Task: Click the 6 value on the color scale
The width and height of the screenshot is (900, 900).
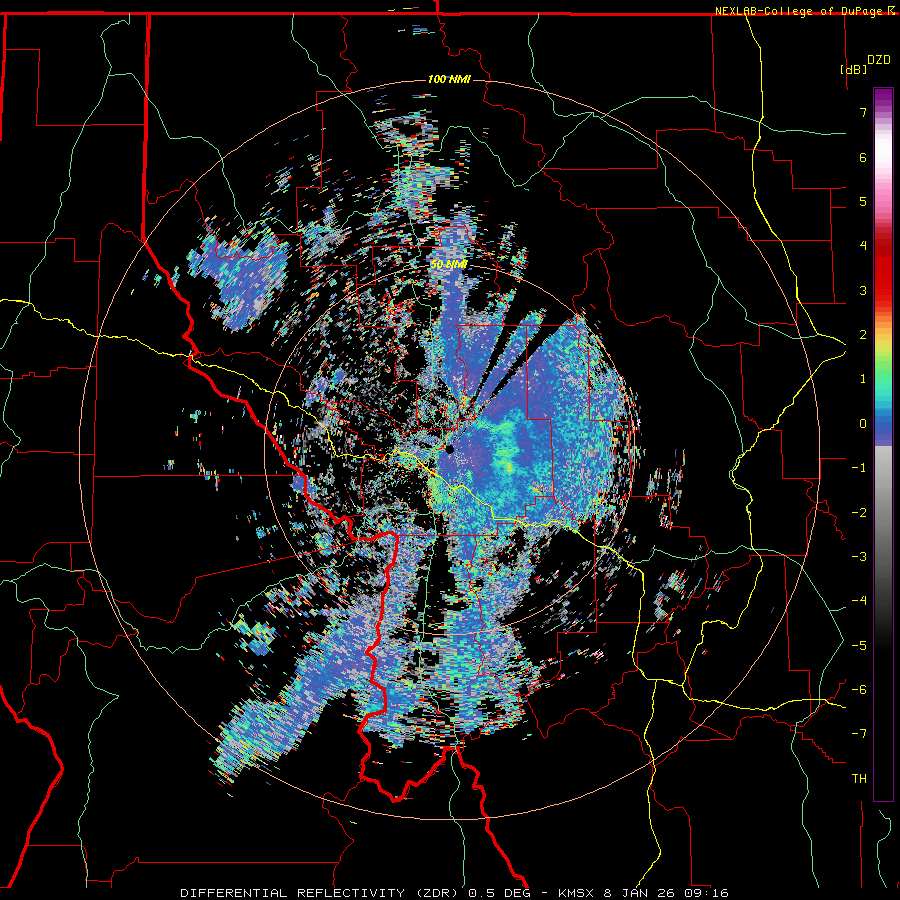Action: click(x=863, y=157)
